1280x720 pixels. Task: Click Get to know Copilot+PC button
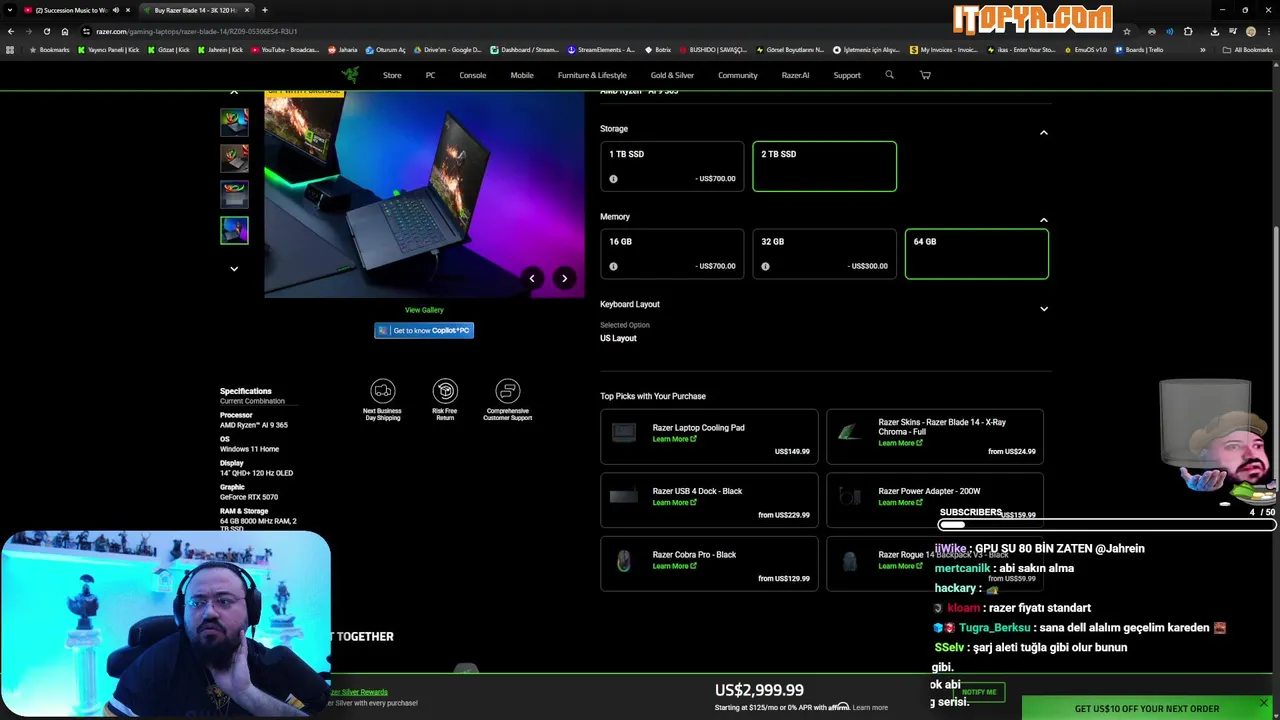pos(424,331)
